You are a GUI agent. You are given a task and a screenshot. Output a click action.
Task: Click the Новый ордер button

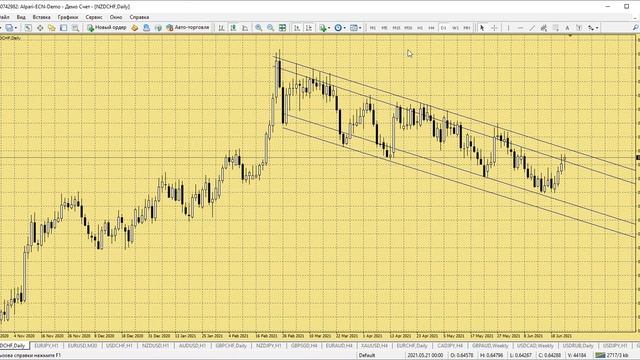(106, 28)
